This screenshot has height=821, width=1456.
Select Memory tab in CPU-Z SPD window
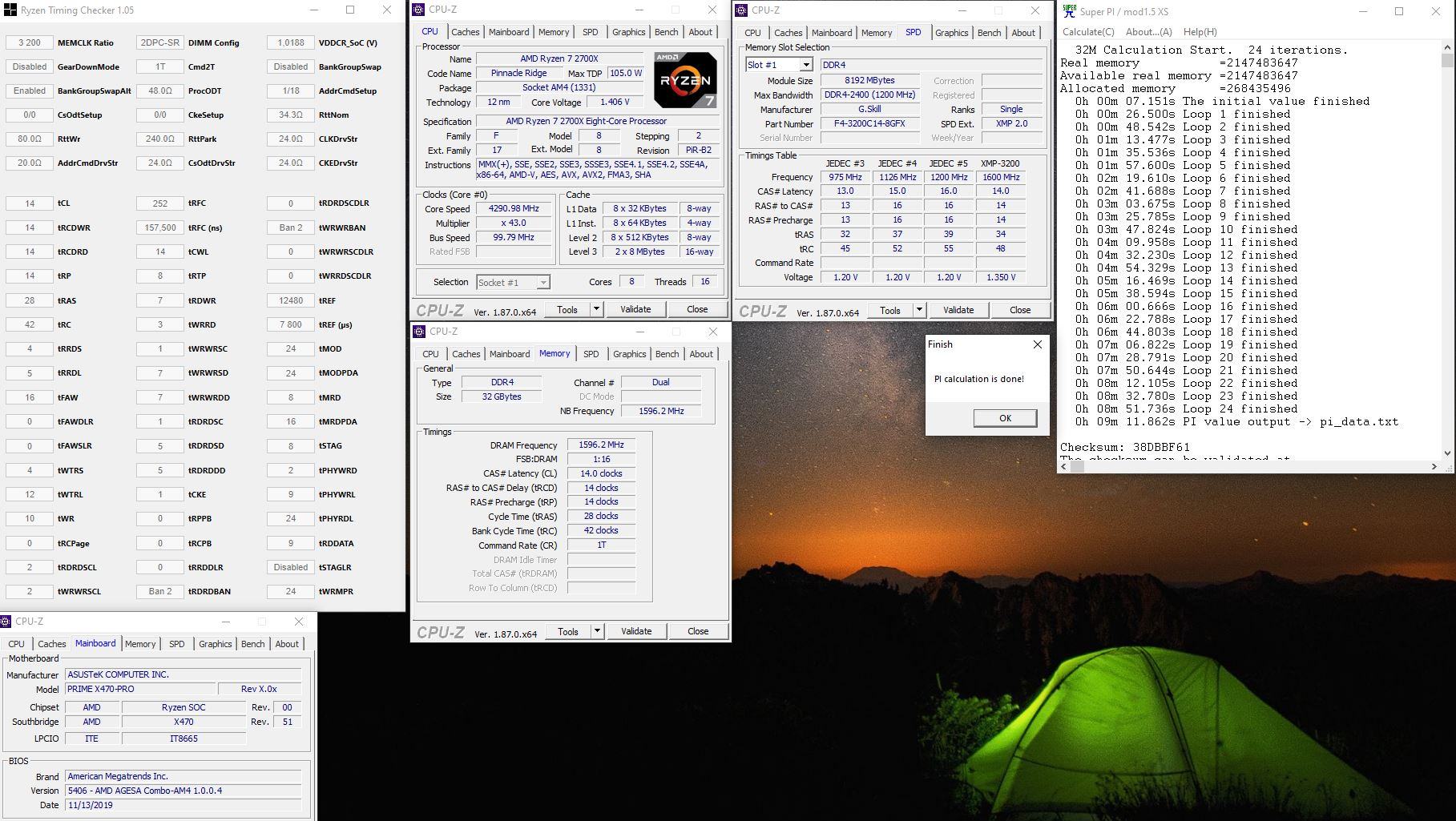[877, 33]
